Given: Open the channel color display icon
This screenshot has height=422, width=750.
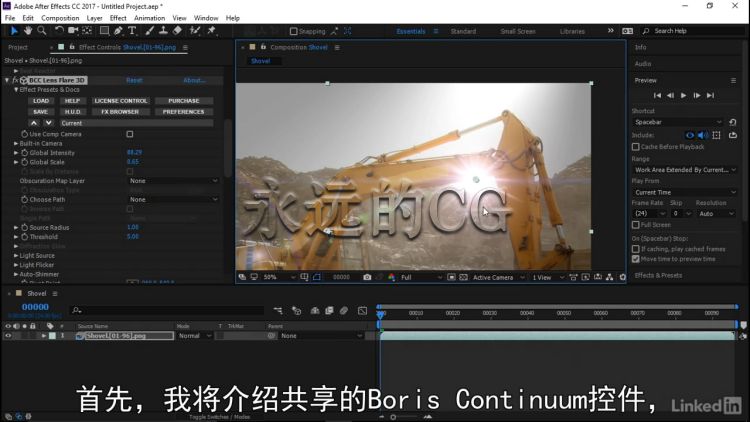Looking at the screenshot, I should point(392,277).
